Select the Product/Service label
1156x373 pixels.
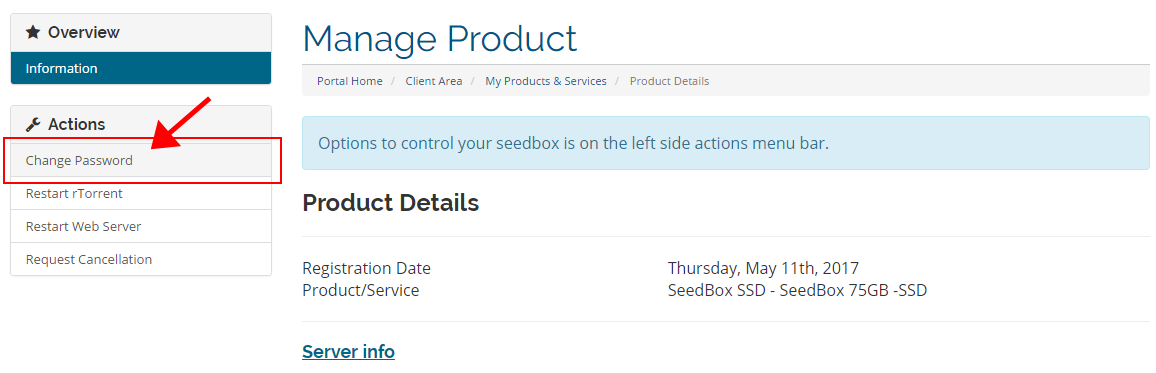tap(361, 290)
